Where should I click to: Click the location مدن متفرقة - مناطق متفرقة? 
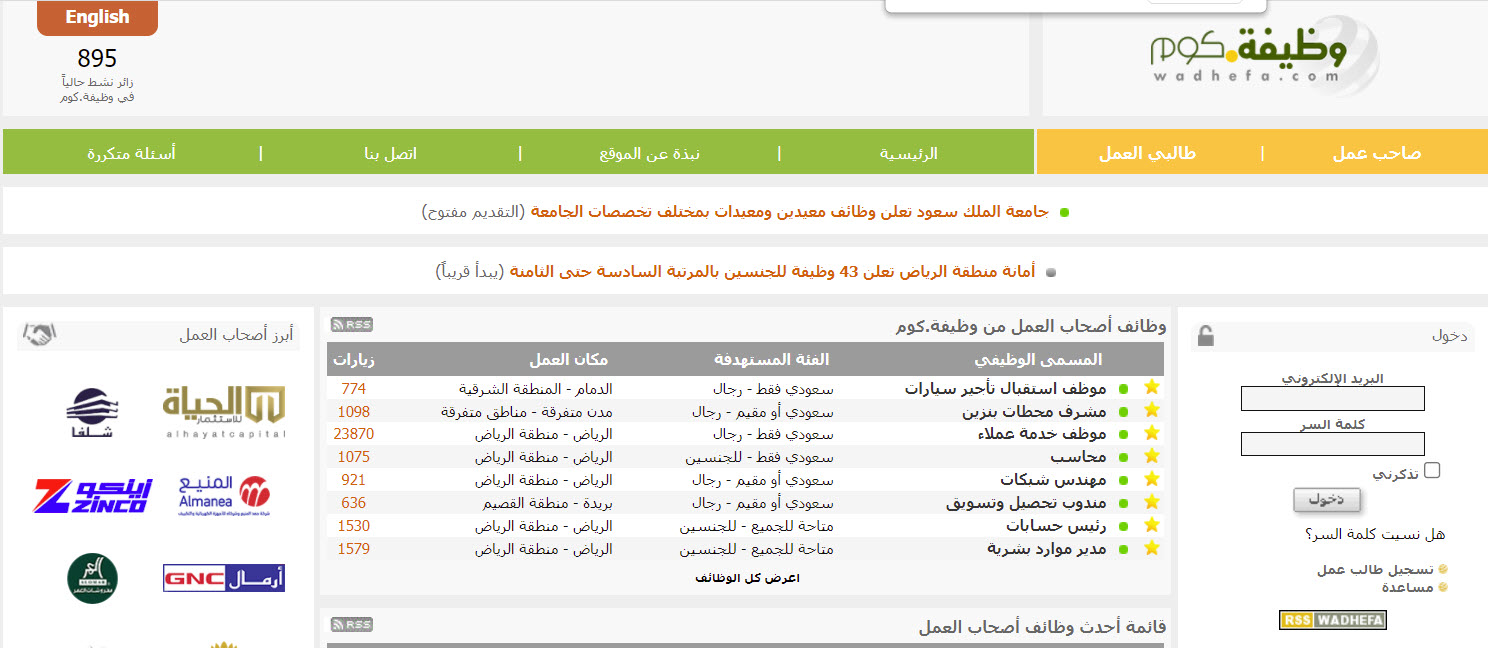pyautogui.click(x=527, y=411)
